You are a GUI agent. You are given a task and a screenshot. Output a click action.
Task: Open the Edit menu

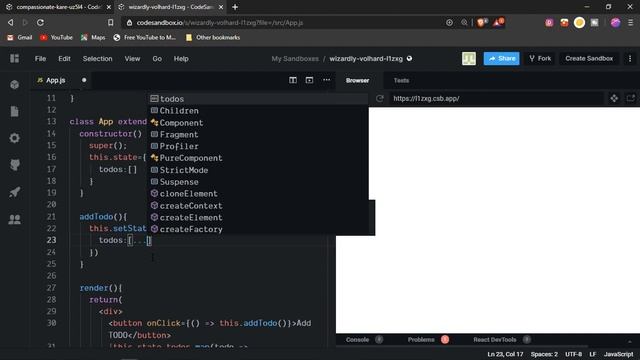tap(64, 59)
